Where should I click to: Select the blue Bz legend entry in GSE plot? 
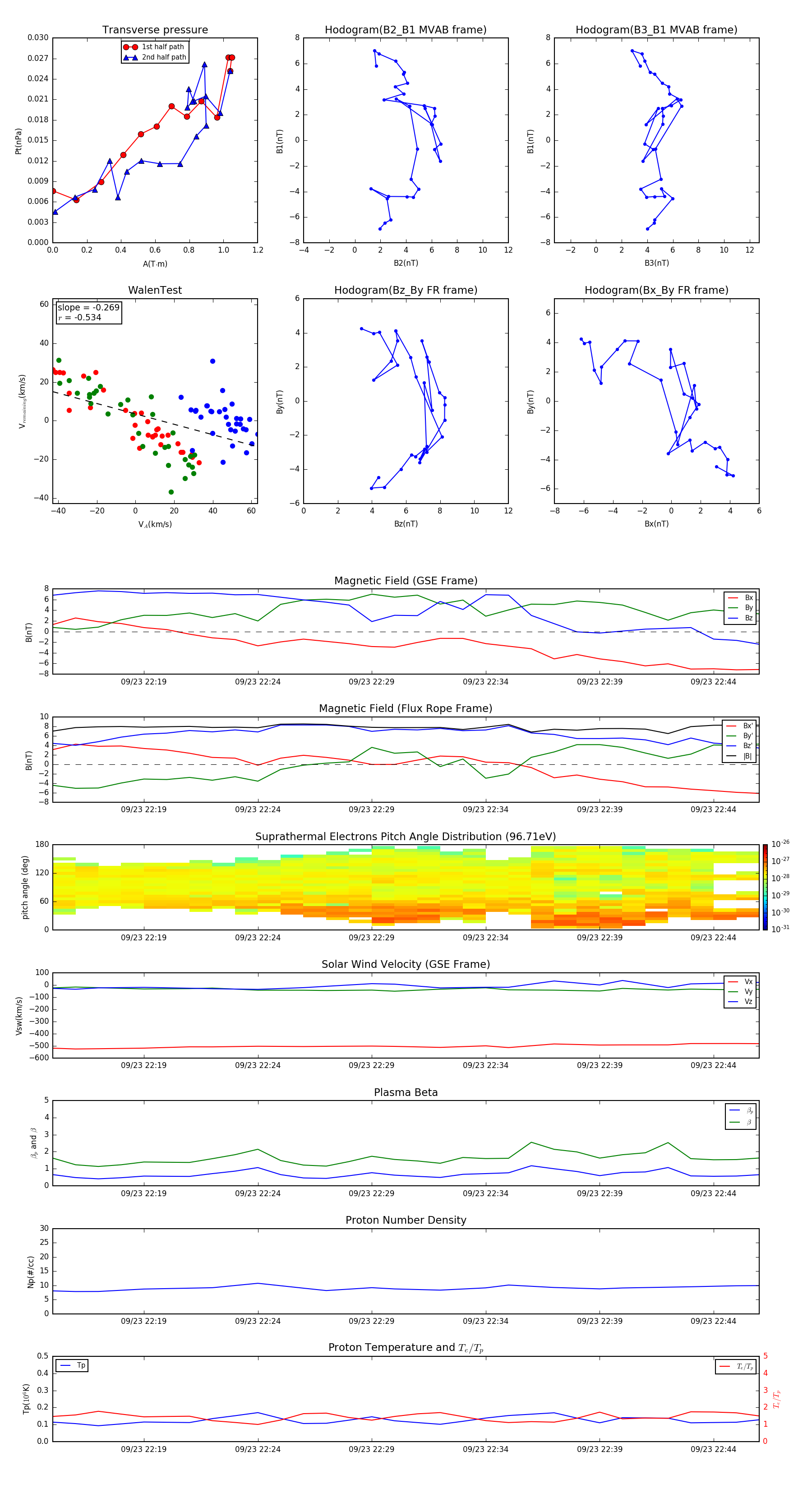coord(740,618)
